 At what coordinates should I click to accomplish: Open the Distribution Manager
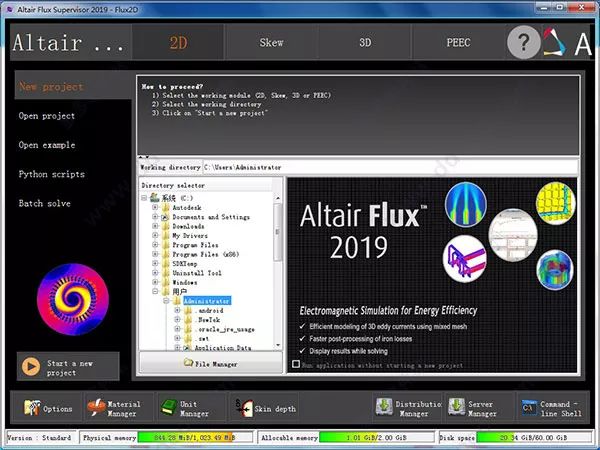pyautogui.click(x=403, y=407)
